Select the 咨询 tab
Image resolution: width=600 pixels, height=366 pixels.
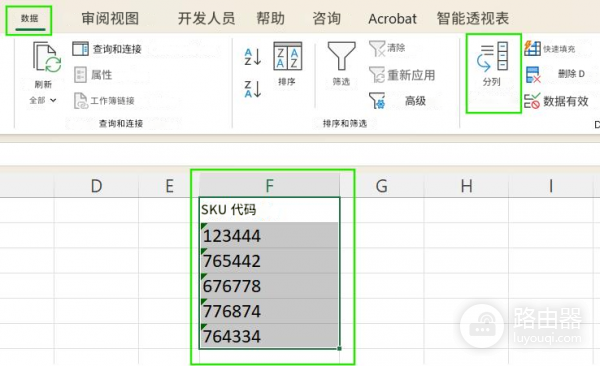click(x=326, y=18)
